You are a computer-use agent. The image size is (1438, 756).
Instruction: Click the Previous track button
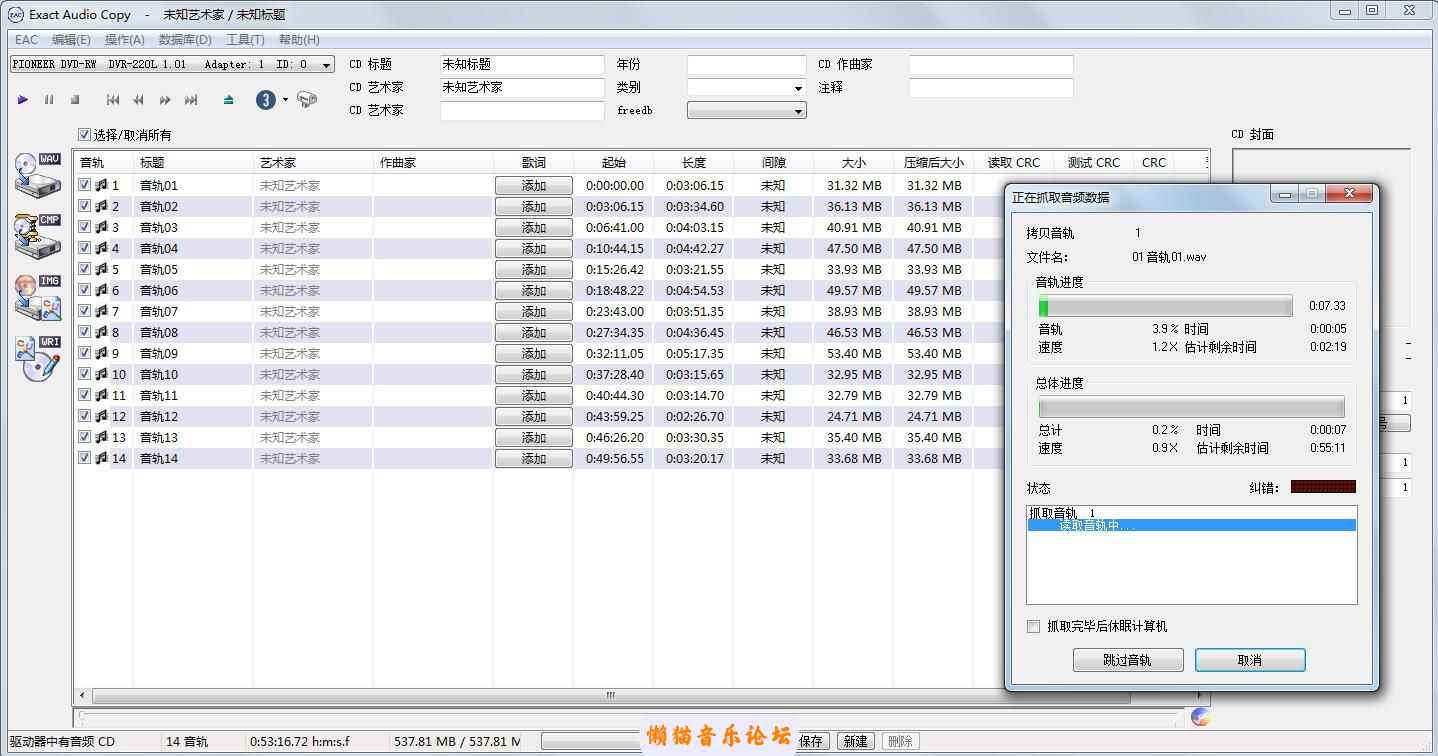pyautogui.click(x=113, y=100)
